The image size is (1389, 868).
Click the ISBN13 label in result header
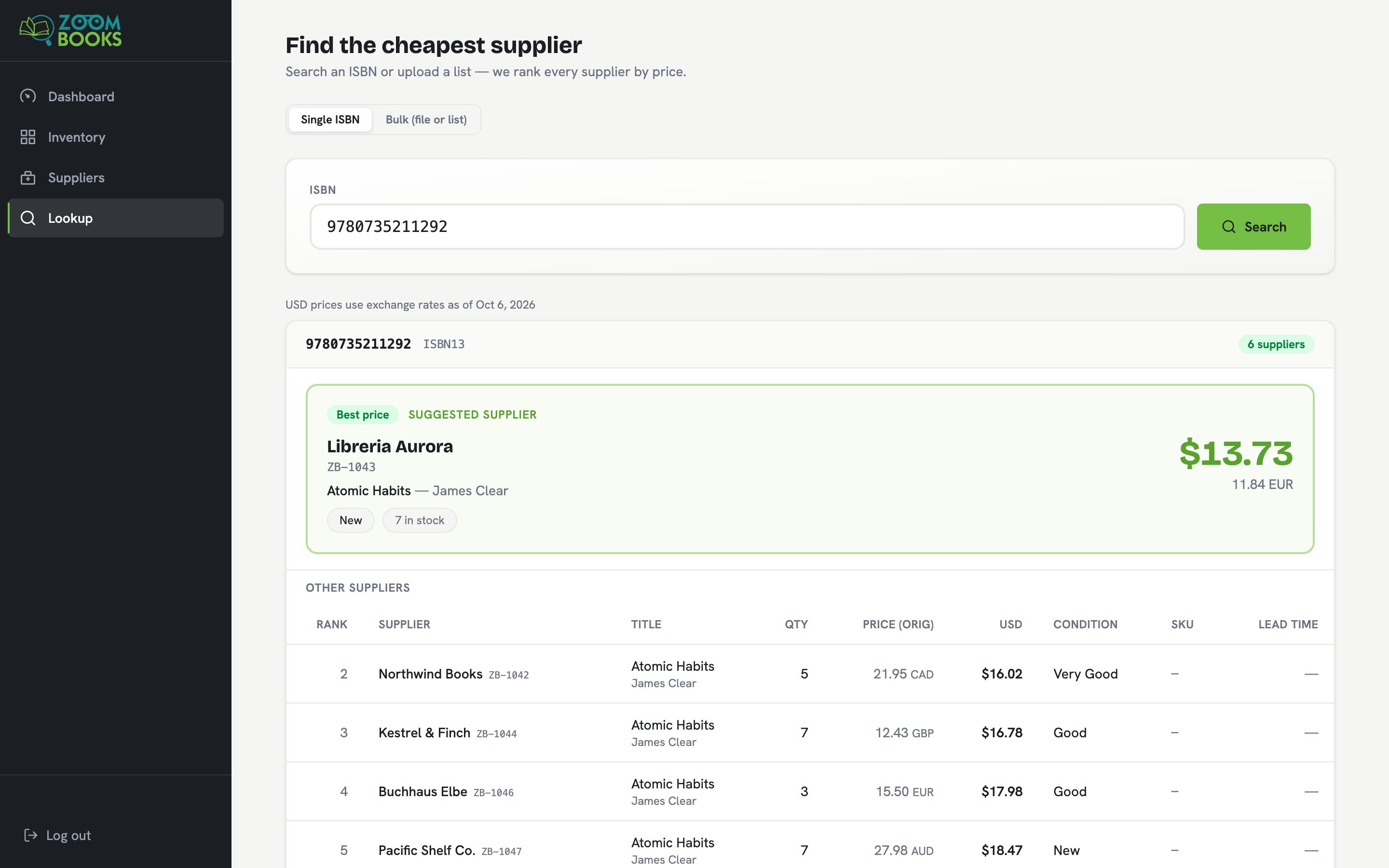[444, 344]
